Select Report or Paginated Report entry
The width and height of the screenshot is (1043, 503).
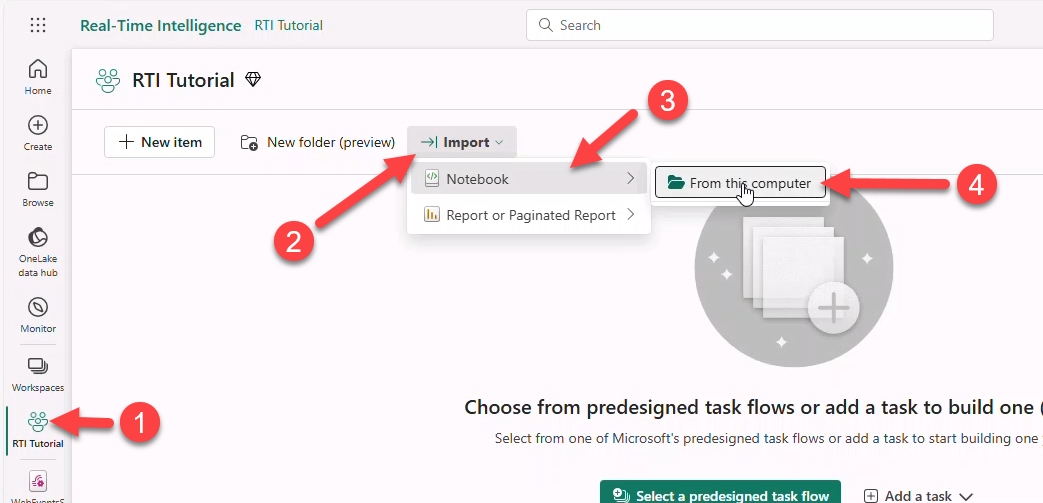530,215
